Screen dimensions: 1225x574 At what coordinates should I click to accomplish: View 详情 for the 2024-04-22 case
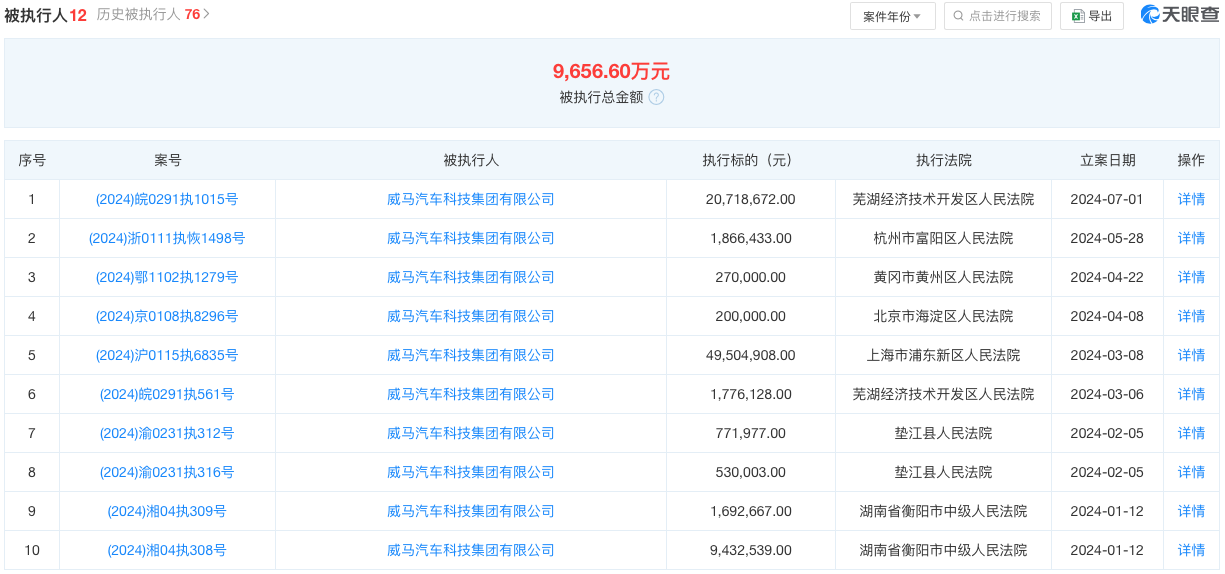[1191, 277]
